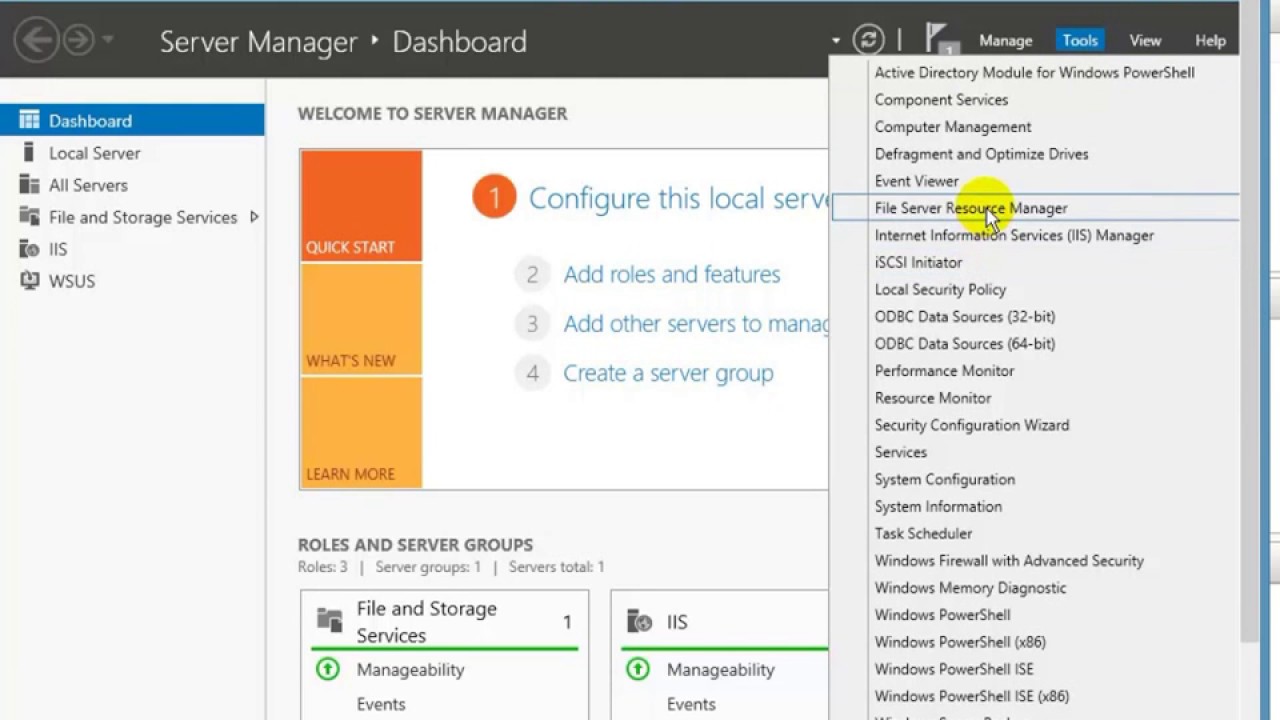The image size is (1280, 720).
Task: Open the Help menu
Action: (x=1210, y=41)
